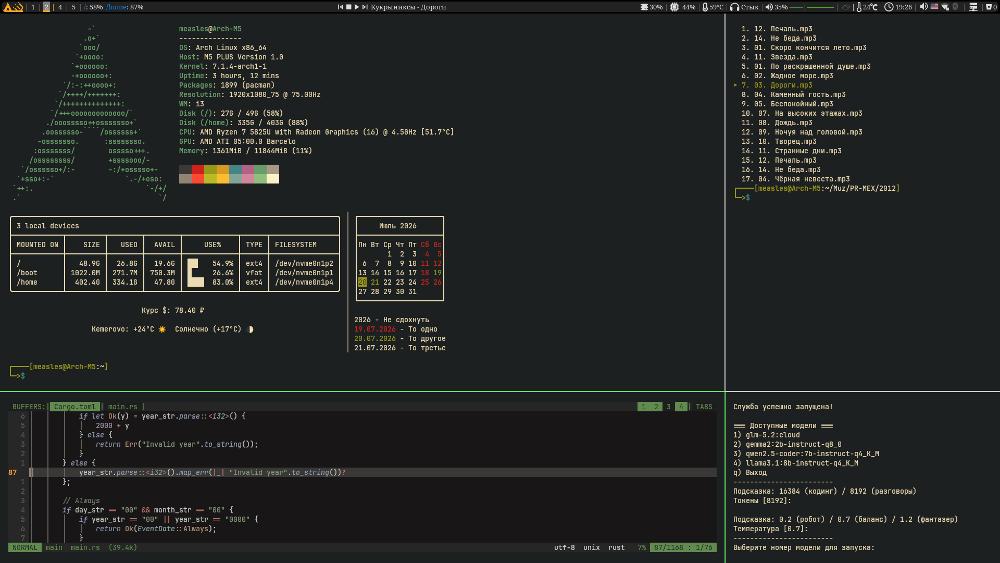The width and height of the screenshot is (1000, 563).
Task: Click the pink swatch in neofetch palette
Action: point(247,174)
